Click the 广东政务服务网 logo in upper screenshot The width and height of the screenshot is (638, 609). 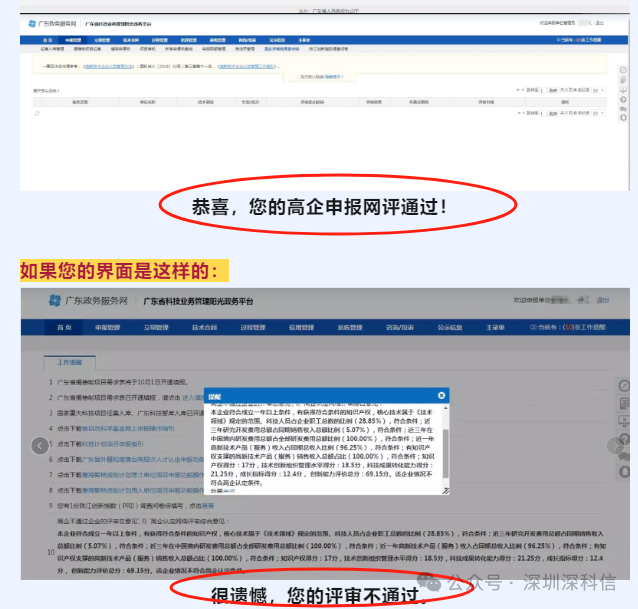(52, 24)
